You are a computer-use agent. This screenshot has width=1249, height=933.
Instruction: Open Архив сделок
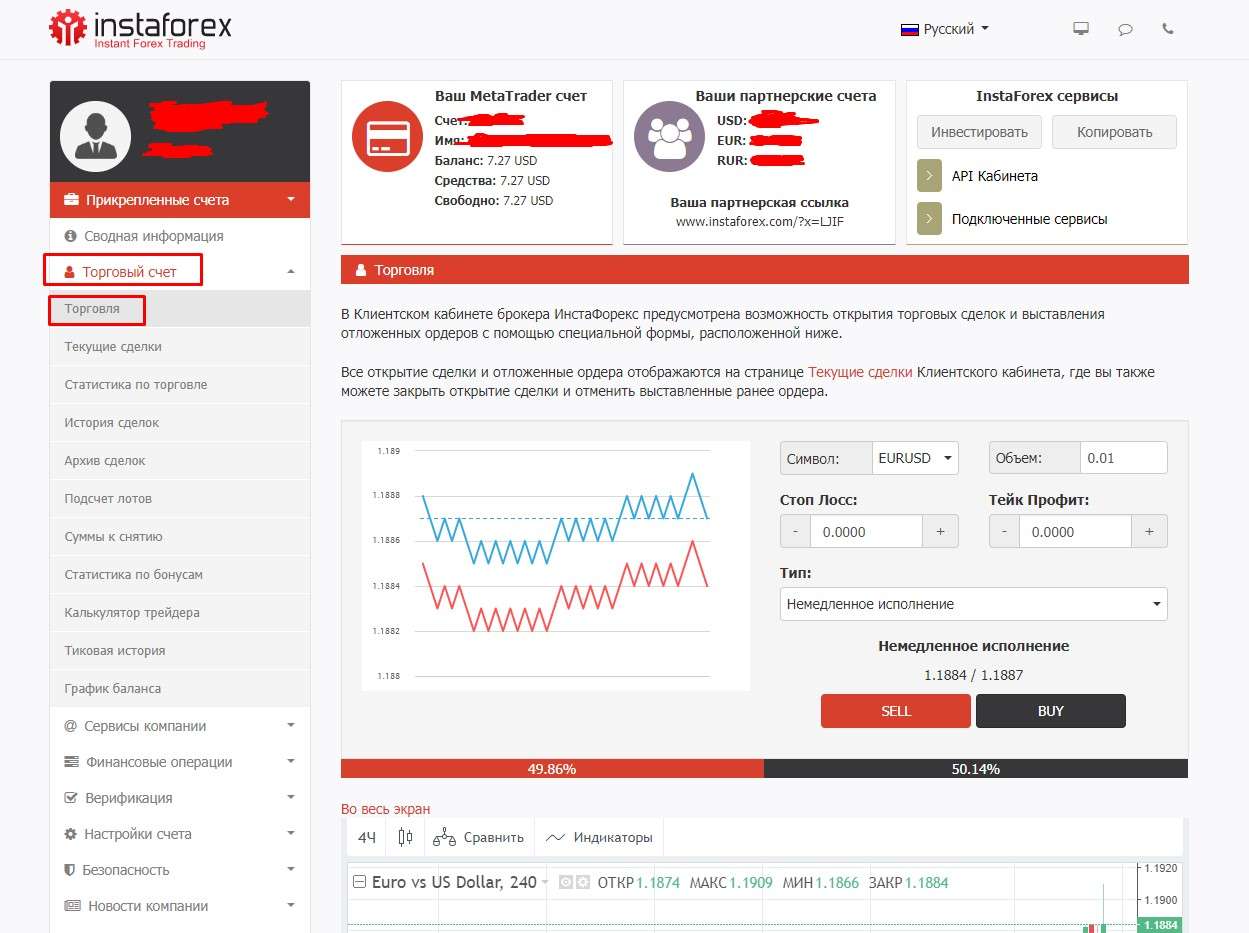(x=180, y=461)
